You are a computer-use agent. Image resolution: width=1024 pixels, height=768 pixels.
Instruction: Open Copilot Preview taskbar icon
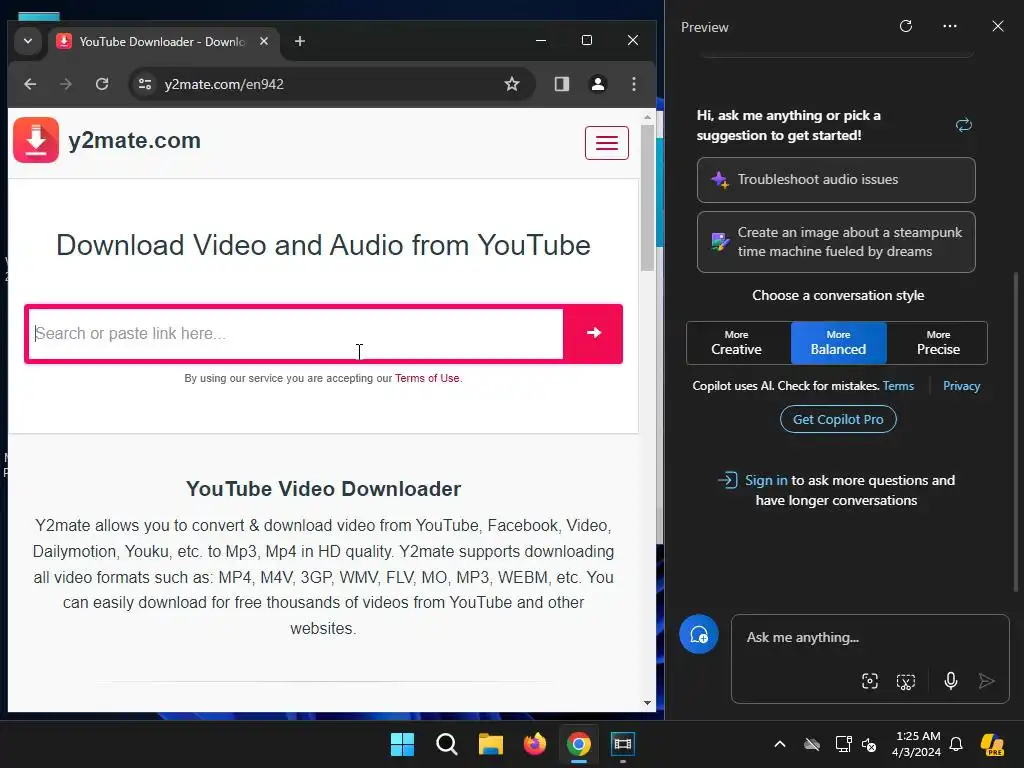[992, 744]
